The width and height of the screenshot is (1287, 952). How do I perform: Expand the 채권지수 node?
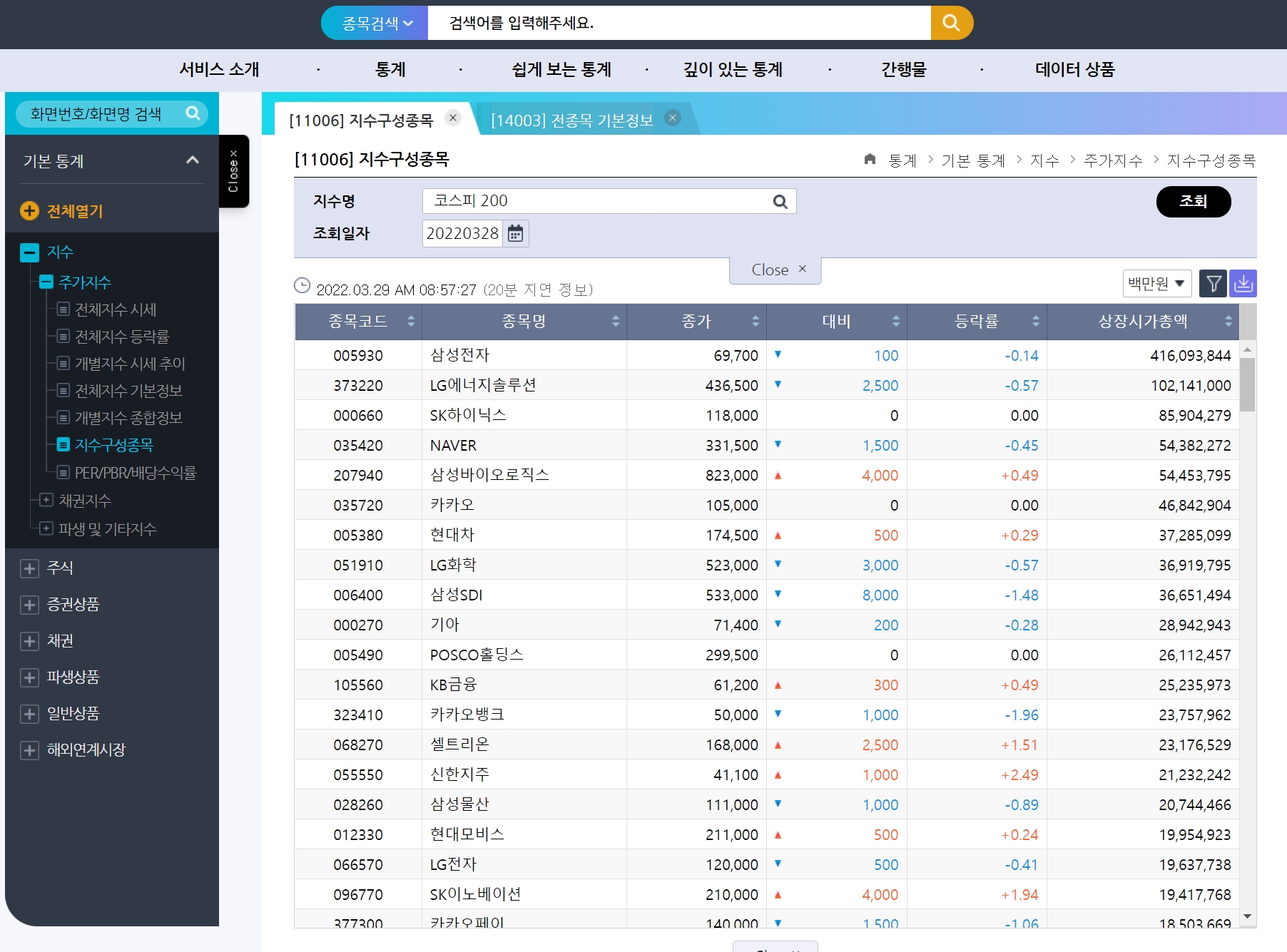pos(46,500)
